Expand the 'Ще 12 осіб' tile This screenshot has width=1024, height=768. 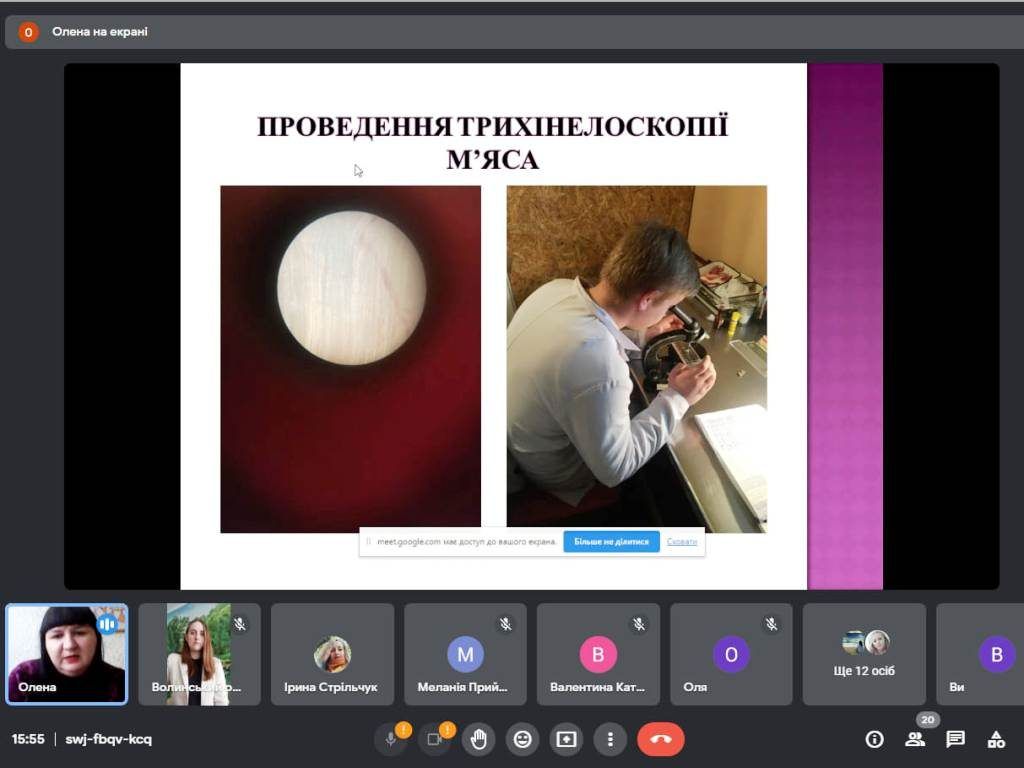click(x=864, y=654)
